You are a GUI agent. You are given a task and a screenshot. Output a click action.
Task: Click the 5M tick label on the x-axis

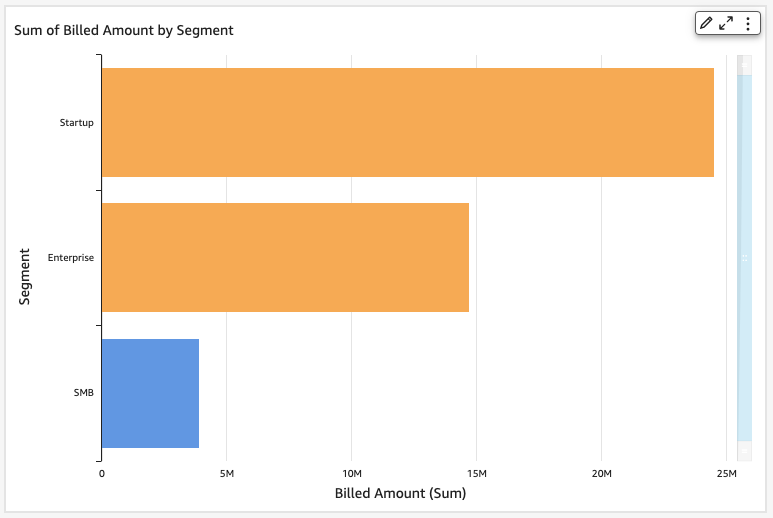click(x=226, y=473)
